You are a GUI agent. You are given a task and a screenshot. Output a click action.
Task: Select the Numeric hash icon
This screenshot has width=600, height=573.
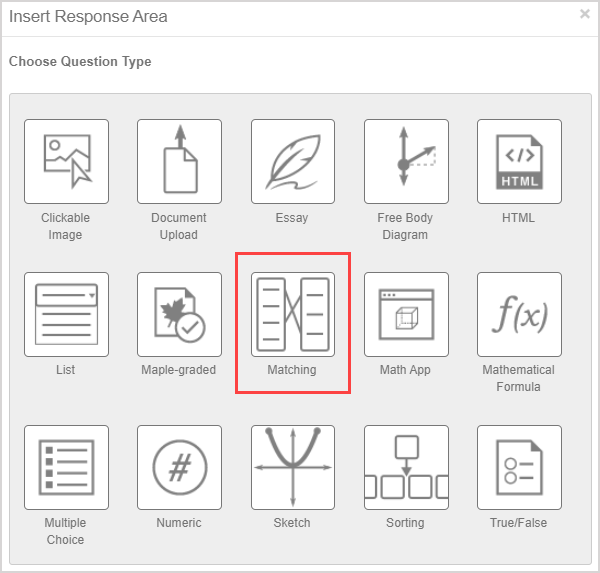pos(179,467)
